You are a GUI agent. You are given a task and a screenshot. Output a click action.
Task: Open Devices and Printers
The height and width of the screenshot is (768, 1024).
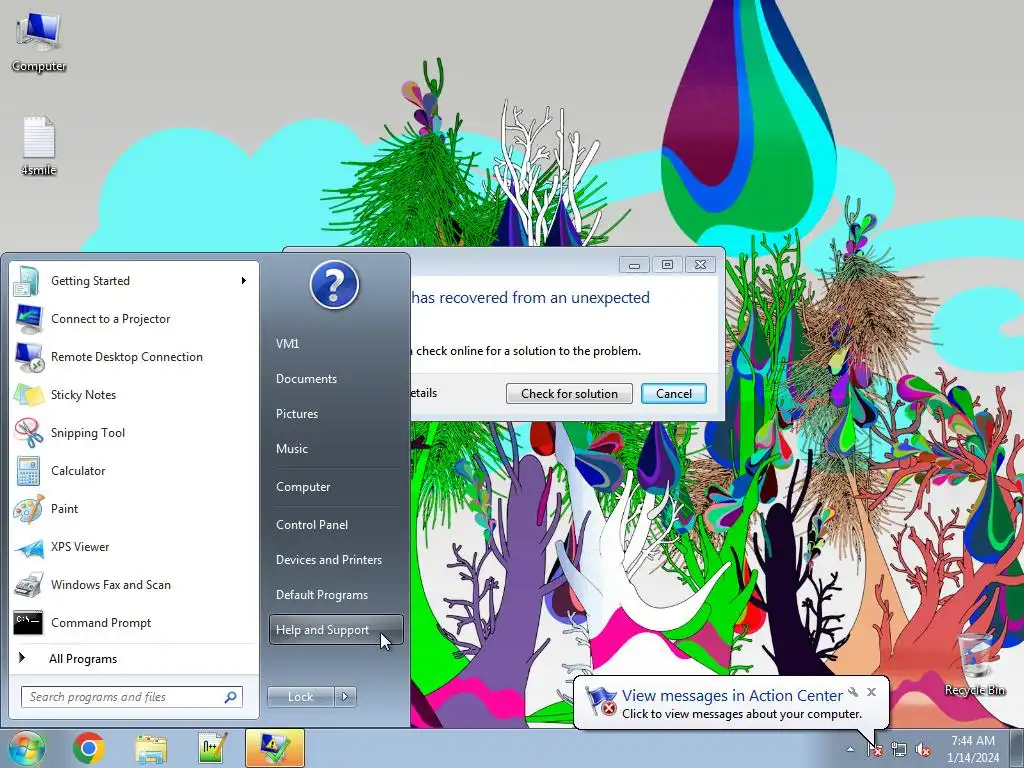point(328,560)
